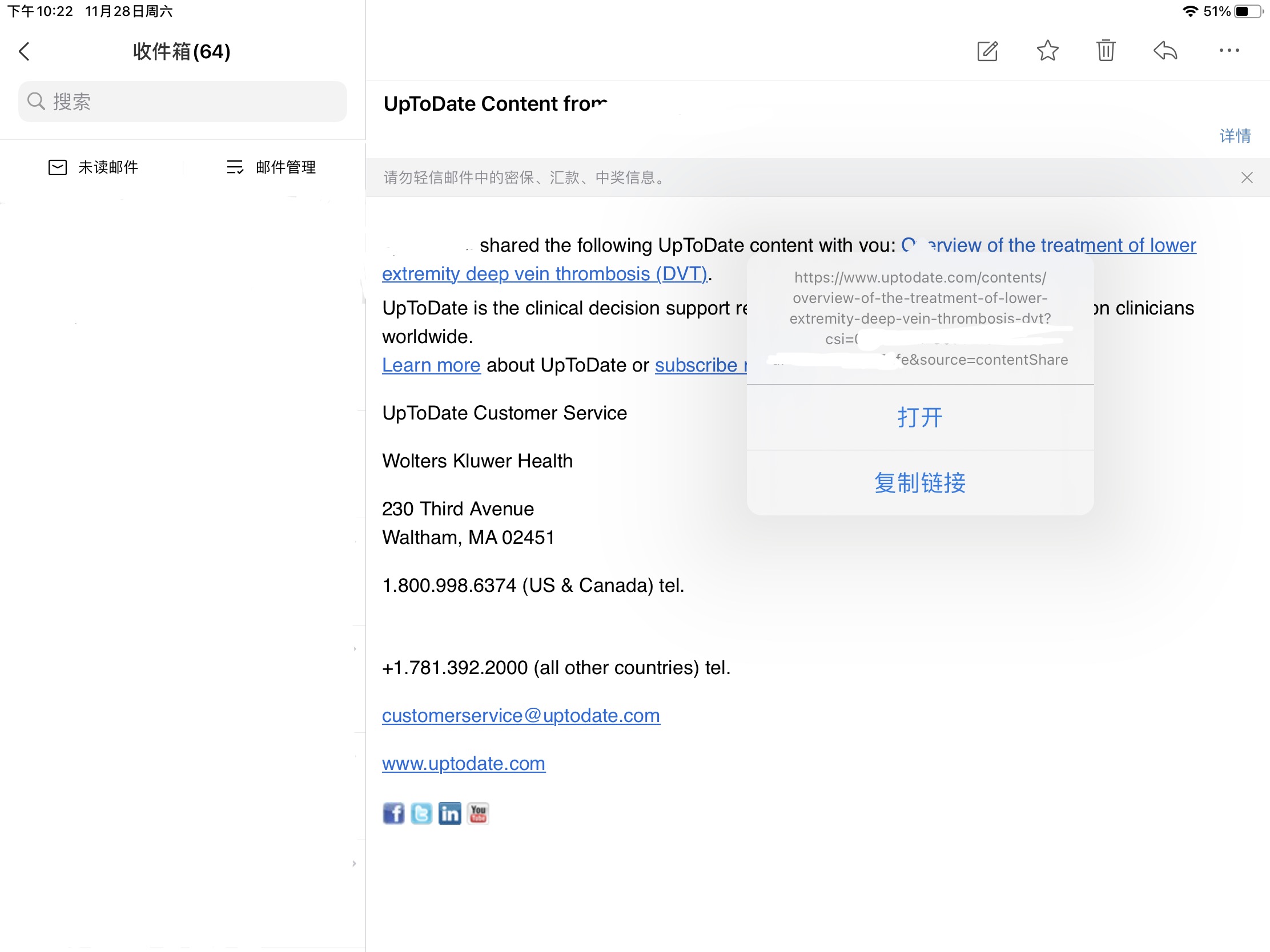Go back with the left chevron
Image resolution: width=1270 pixels, height=952 pixels.
24,51
